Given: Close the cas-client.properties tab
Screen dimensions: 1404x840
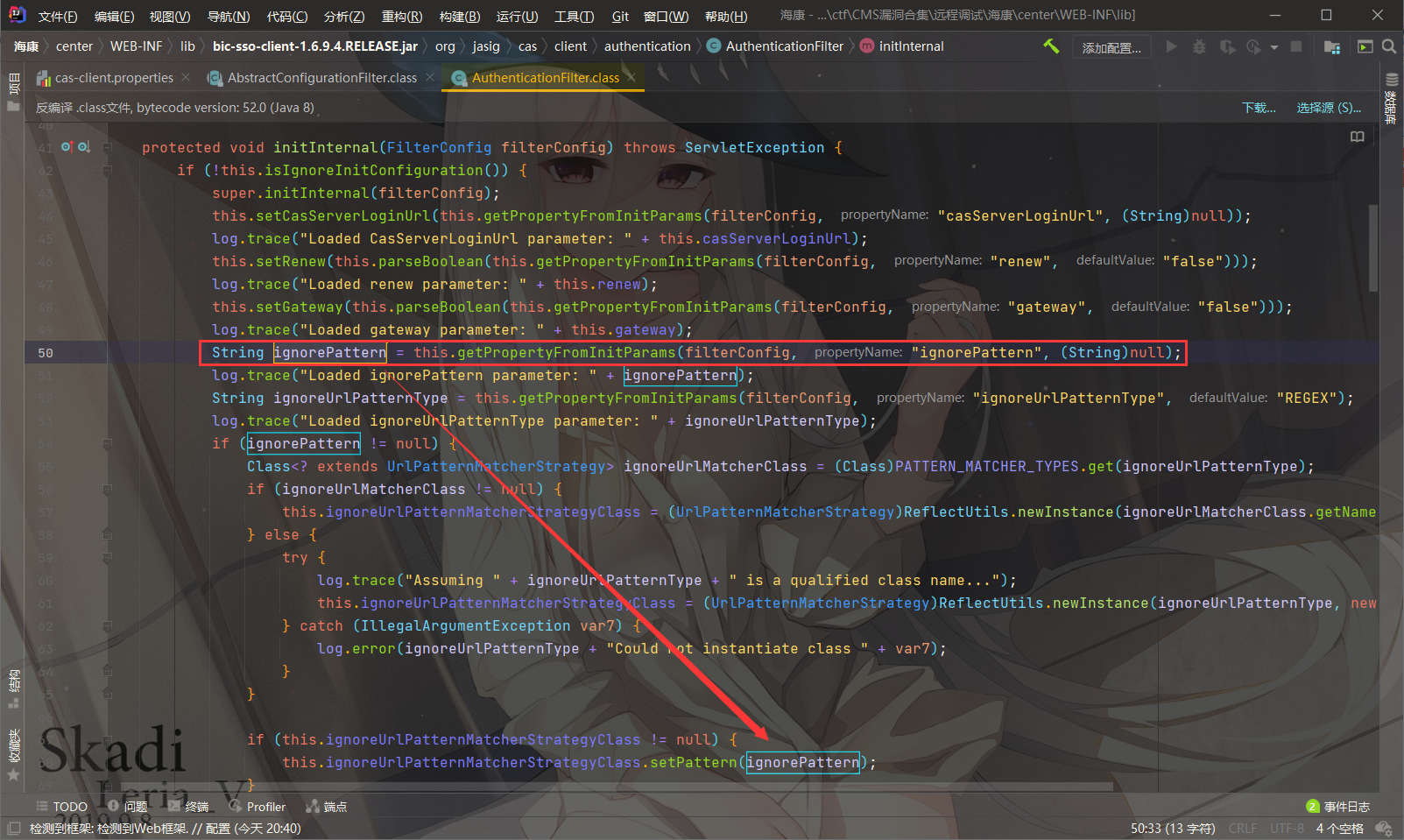Looking at the screenshot, I should tap(186, 78).
